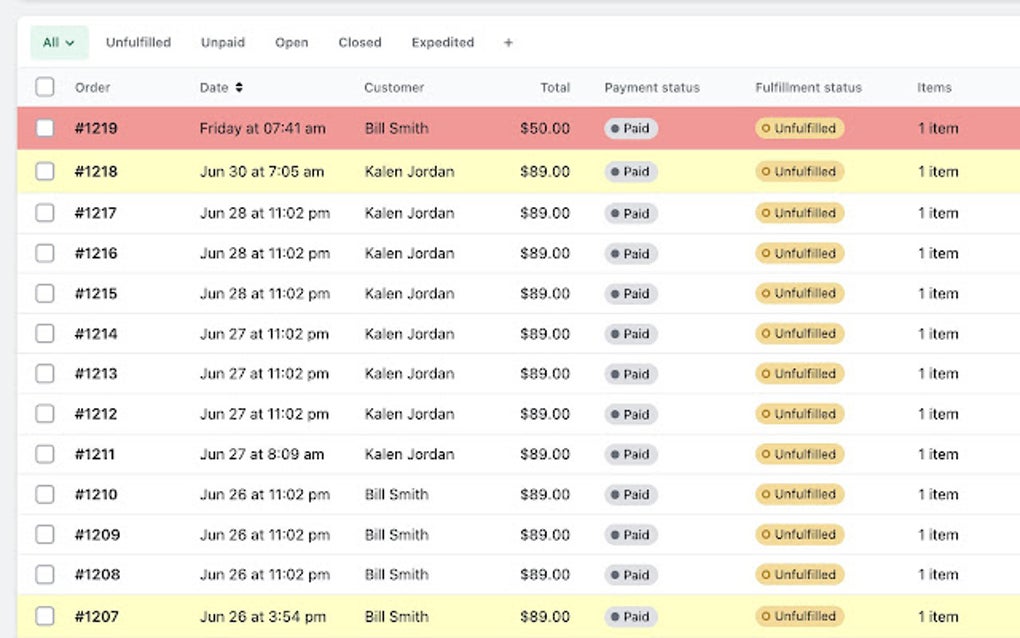This screenshot has height=638, width=1020.
Task: Click the "+" icon to add a new view
Action: point(508,42)
